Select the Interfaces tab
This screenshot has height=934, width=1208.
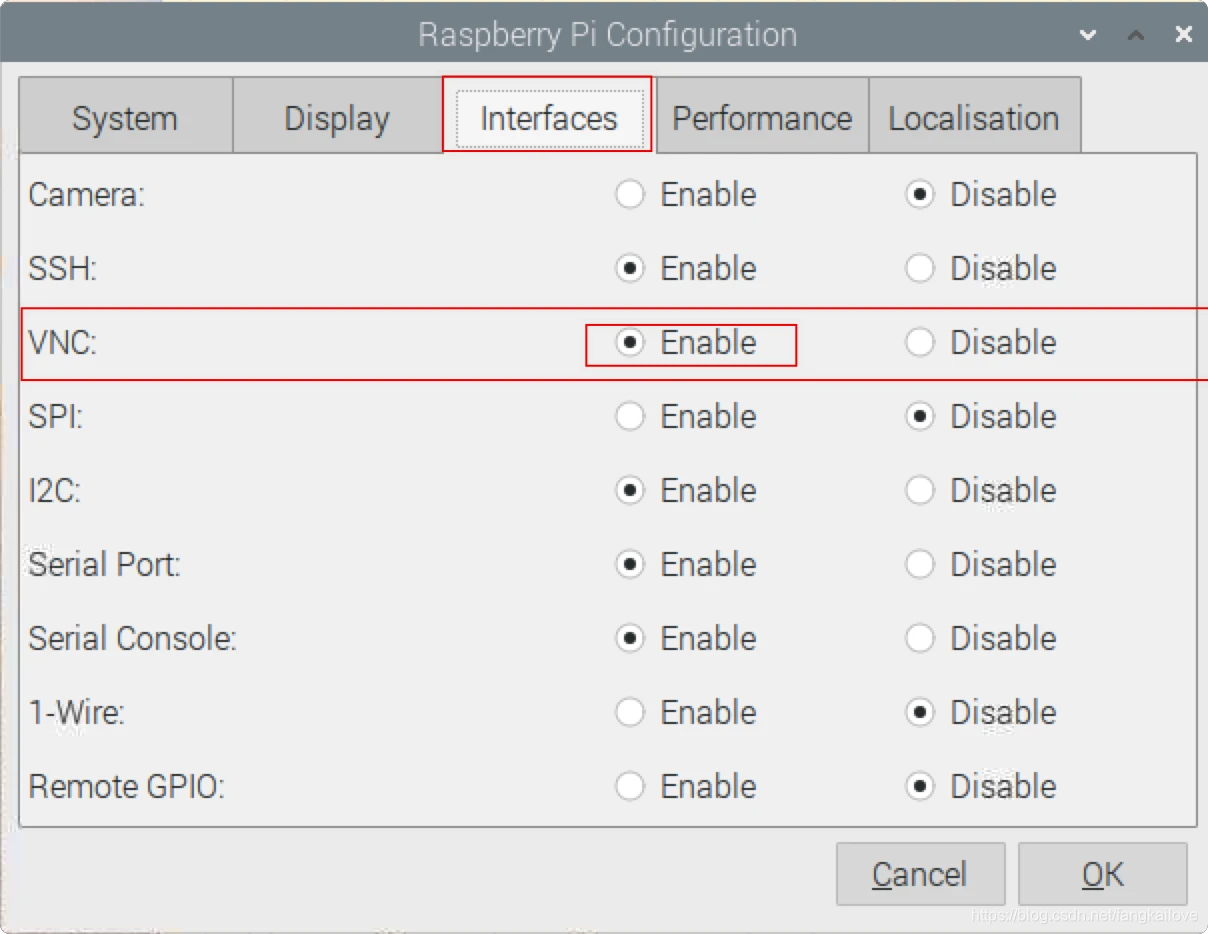click(548, 116)
